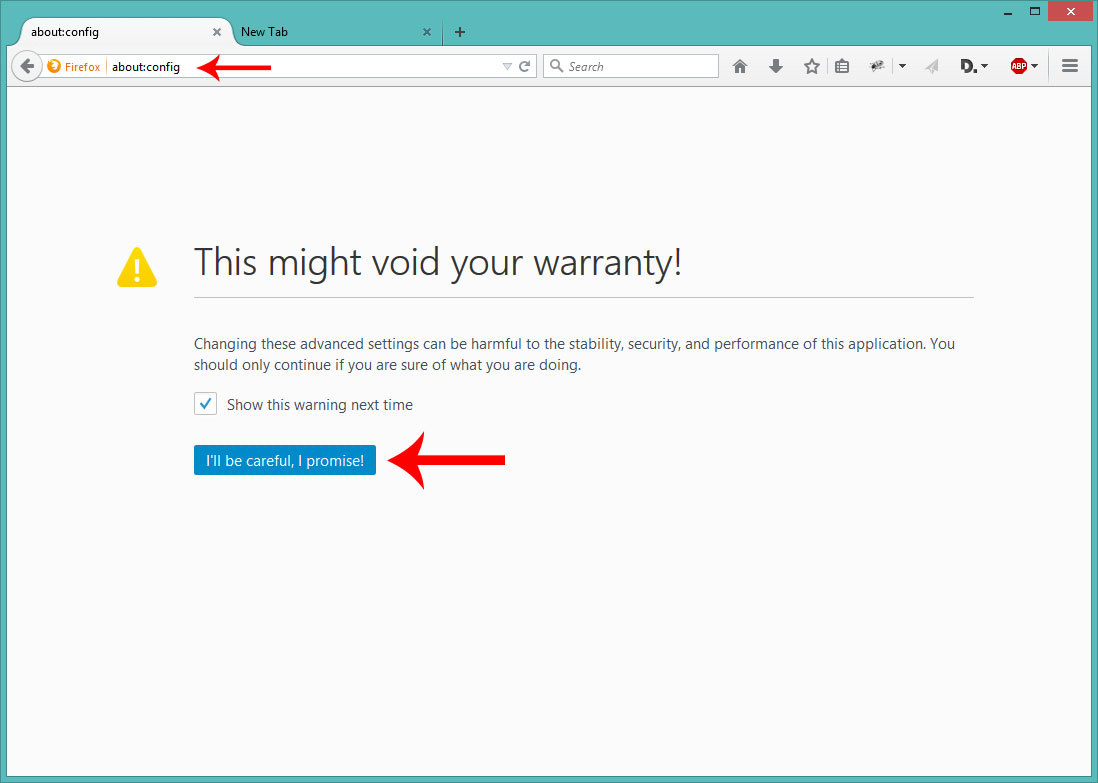Image resolution: width=1098 pixels, height=783 pixels.
Task: Click the magnifier icon in the search box
Action: pos(557,66)
